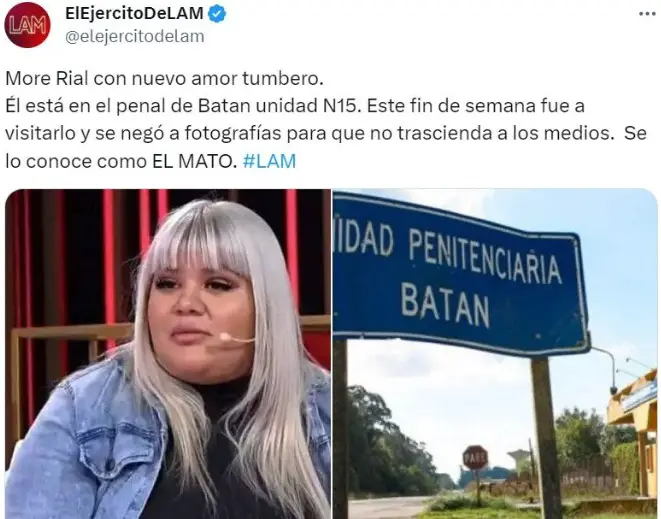The height and width of the screenshot is (519, 661).
Task: Click the word 'BATAN' on the sign
Action: [x=445, y=304]
